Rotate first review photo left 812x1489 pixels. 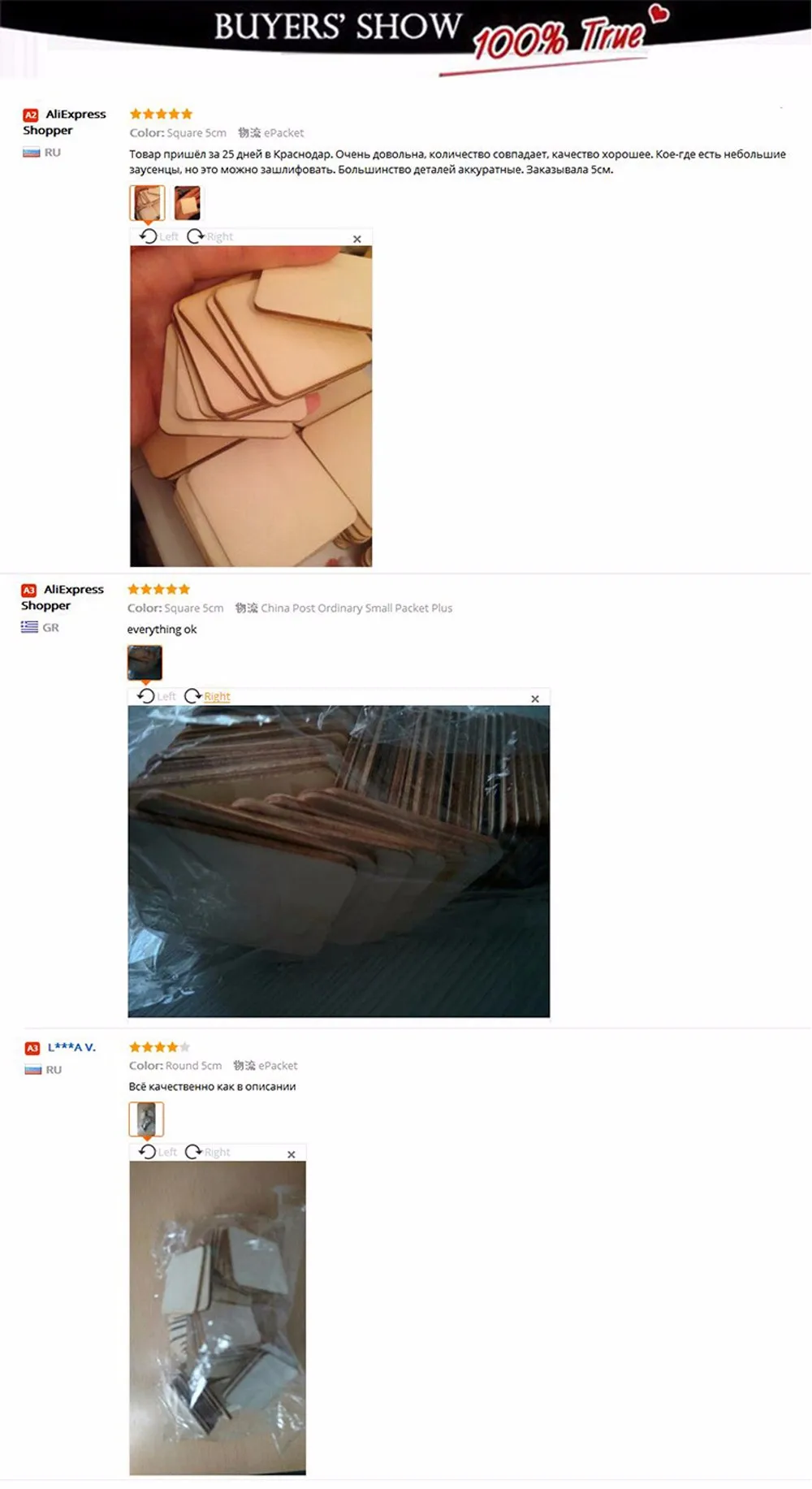coord(158,236)
